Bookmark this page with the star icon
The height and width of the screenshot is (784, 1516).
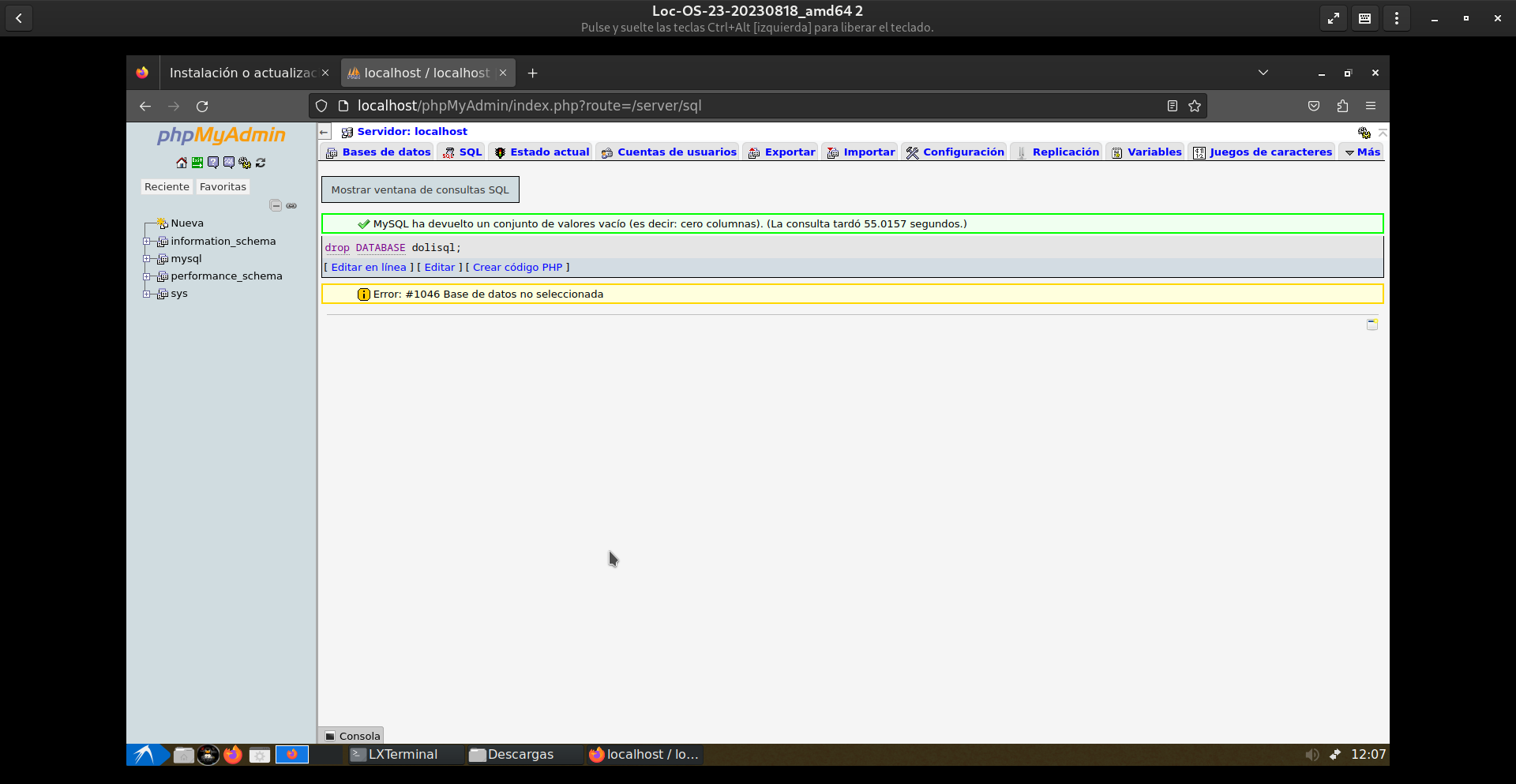[1195, 106]
